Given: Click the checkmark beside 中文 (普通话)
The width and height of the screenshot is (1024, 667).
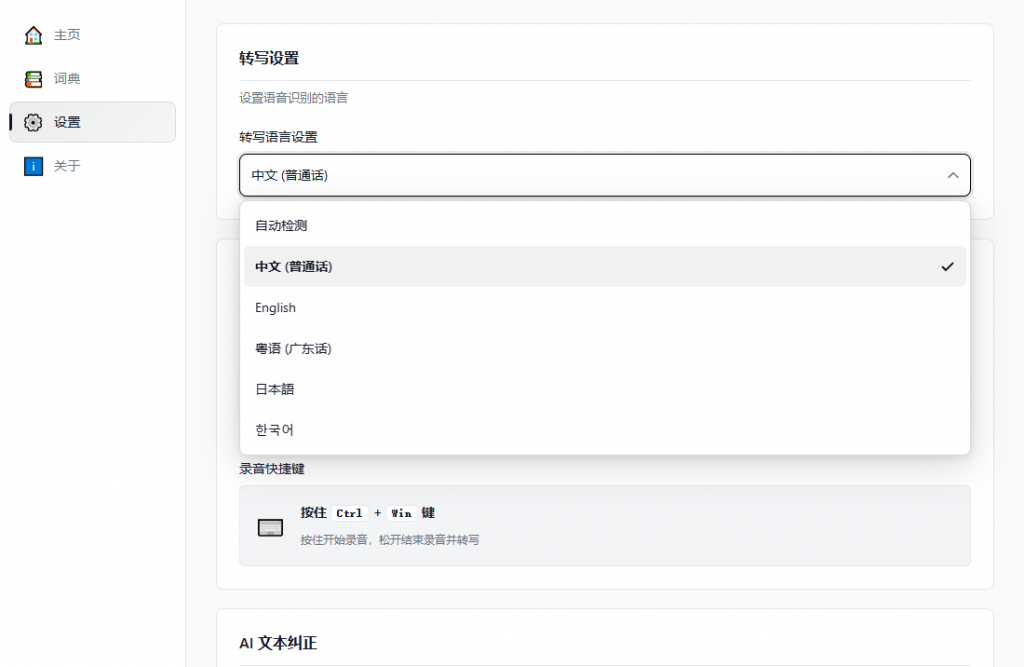Looking at the screenshot, I should click(x=947, y=267).
